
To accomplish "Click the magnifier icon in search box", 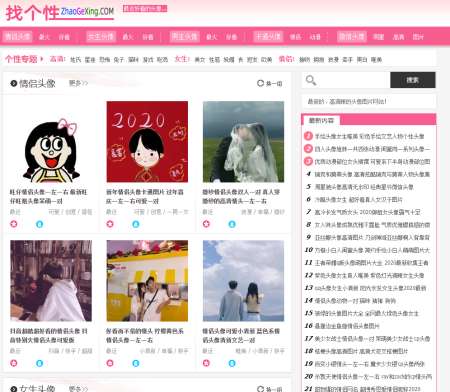I will click(x=311, y=80).
